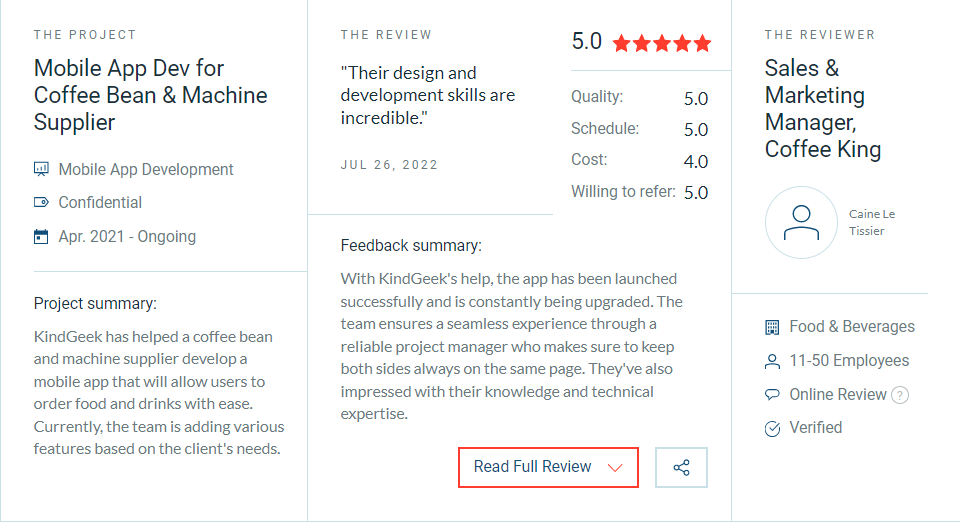The height and width of the screenshot is (522, 960).
Task: Click the employees person icon
Action: [772, 361]
